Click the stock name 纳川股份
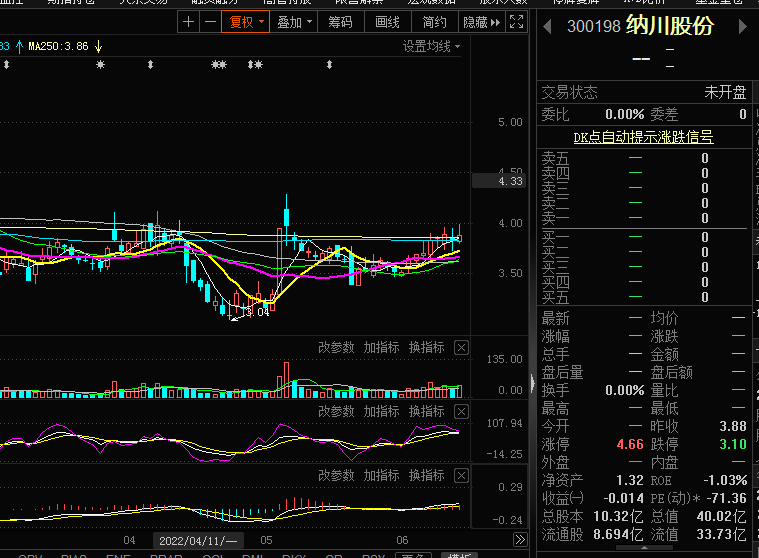Screen dimensions: 759x558 click(x=670, y=25)
